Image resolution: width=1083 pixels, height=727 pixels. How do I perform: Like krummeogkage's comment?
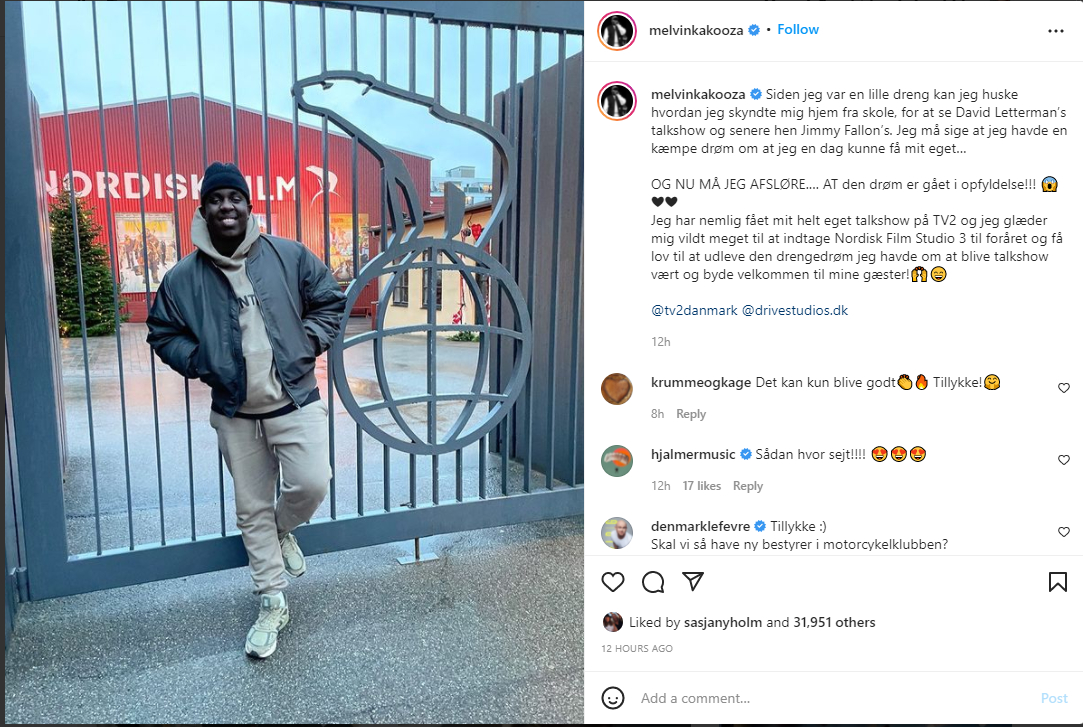pyautogui.click(x=1064, y=388)
